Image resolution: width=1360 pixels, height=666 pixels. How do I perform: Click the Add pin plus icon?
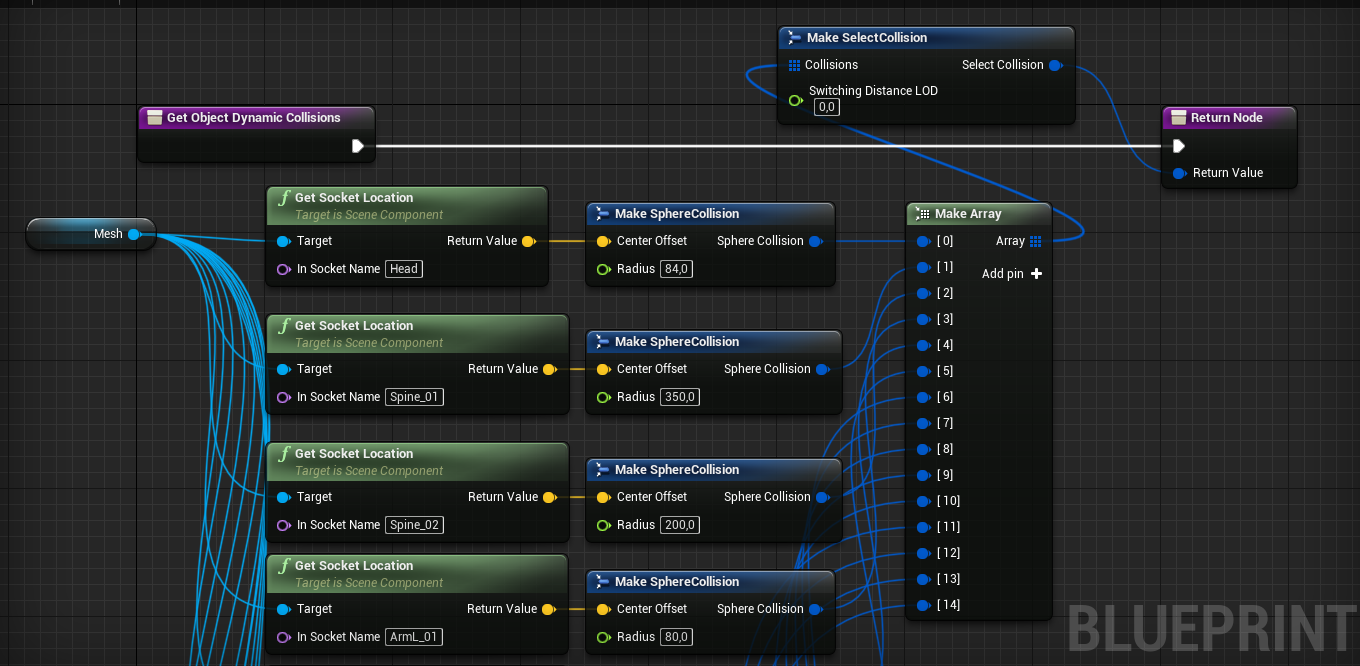(1036, 274)
